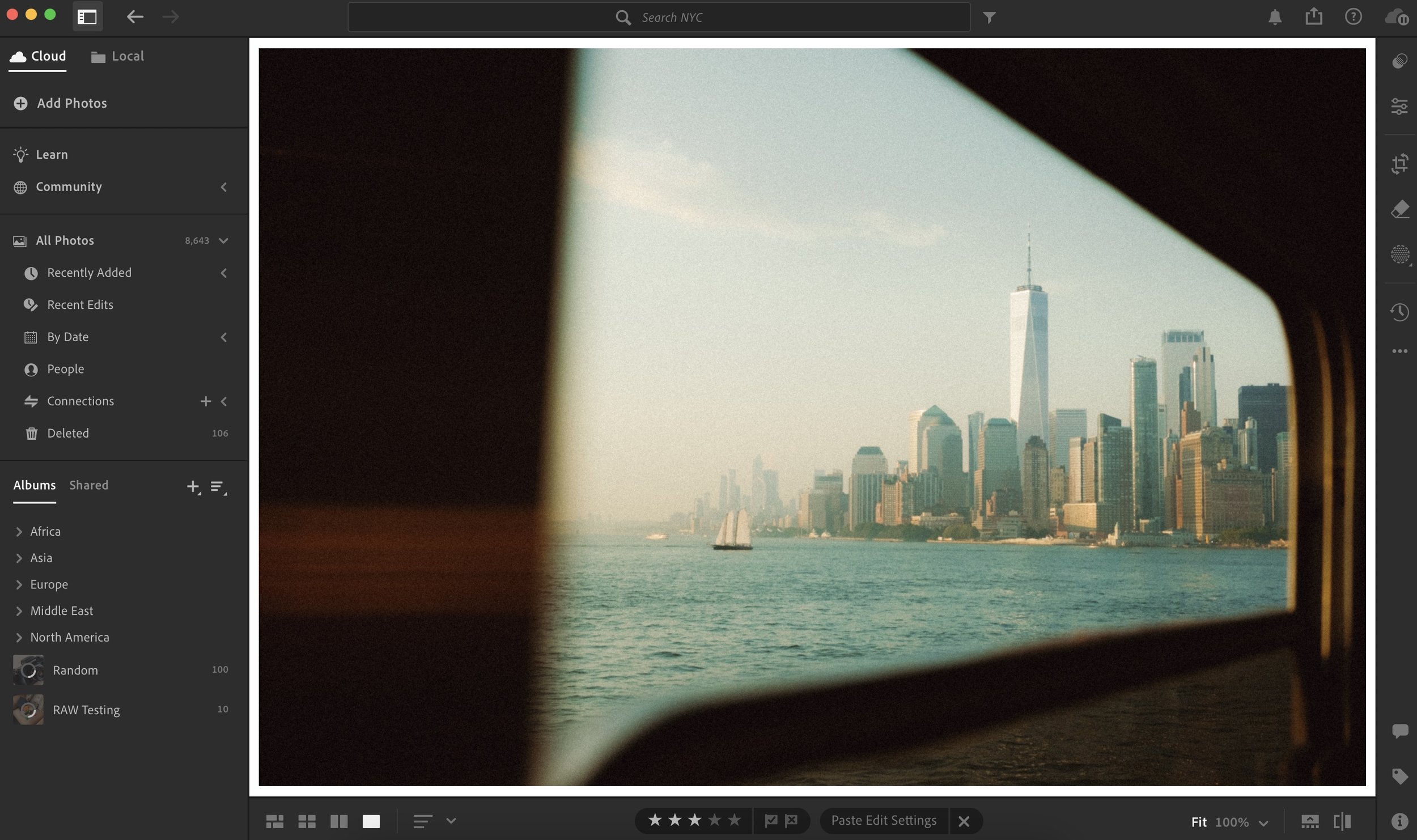Image resolution: width=1417 pixels, height=840 pixels.
Task: Open the add album plus menu
Action: 193,487
